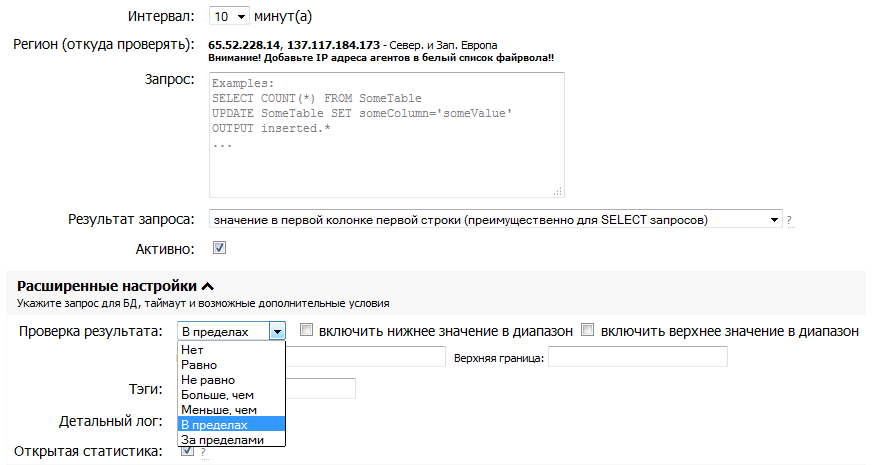Select Равно in the dropdown list
This screenshot has height=465, width=880.
[231, 365]
